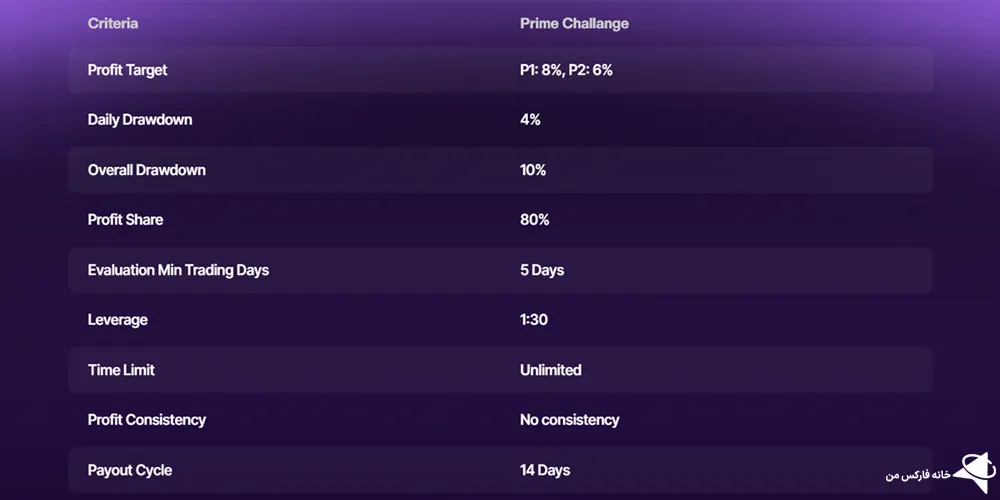Select the Prime Challange column header
Viewport: 1000px width, 500px height.
tap(574, 23)
